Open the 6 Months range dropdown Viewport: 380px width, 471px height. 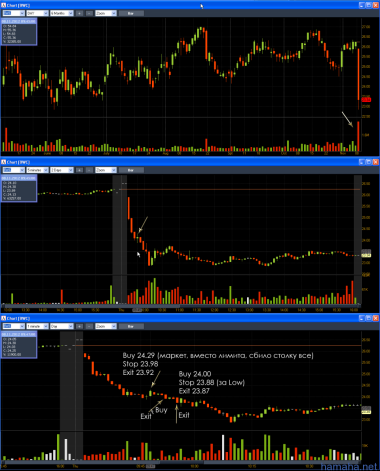pyautogui.click(x=62, y=13)
